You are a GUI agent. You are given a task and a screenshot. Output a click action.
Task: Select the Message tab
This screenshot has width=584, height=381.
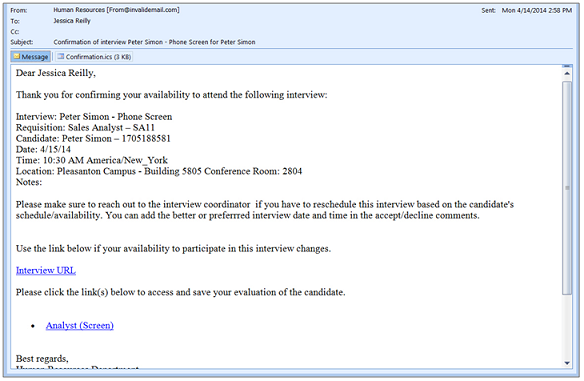[31, 57]
